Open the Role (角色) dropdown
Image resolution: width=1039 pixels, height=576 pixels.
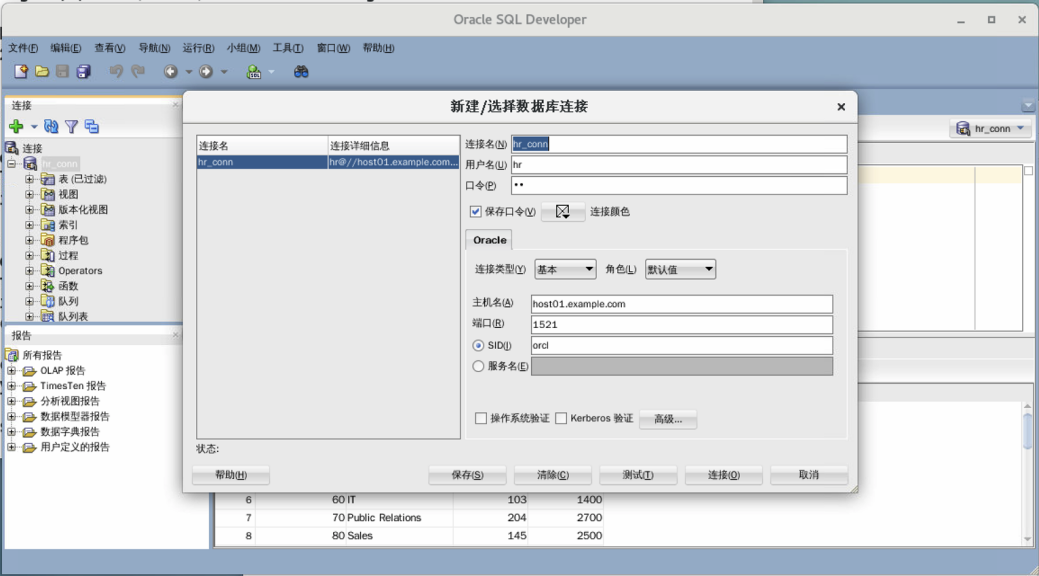[x=681, y=269]
